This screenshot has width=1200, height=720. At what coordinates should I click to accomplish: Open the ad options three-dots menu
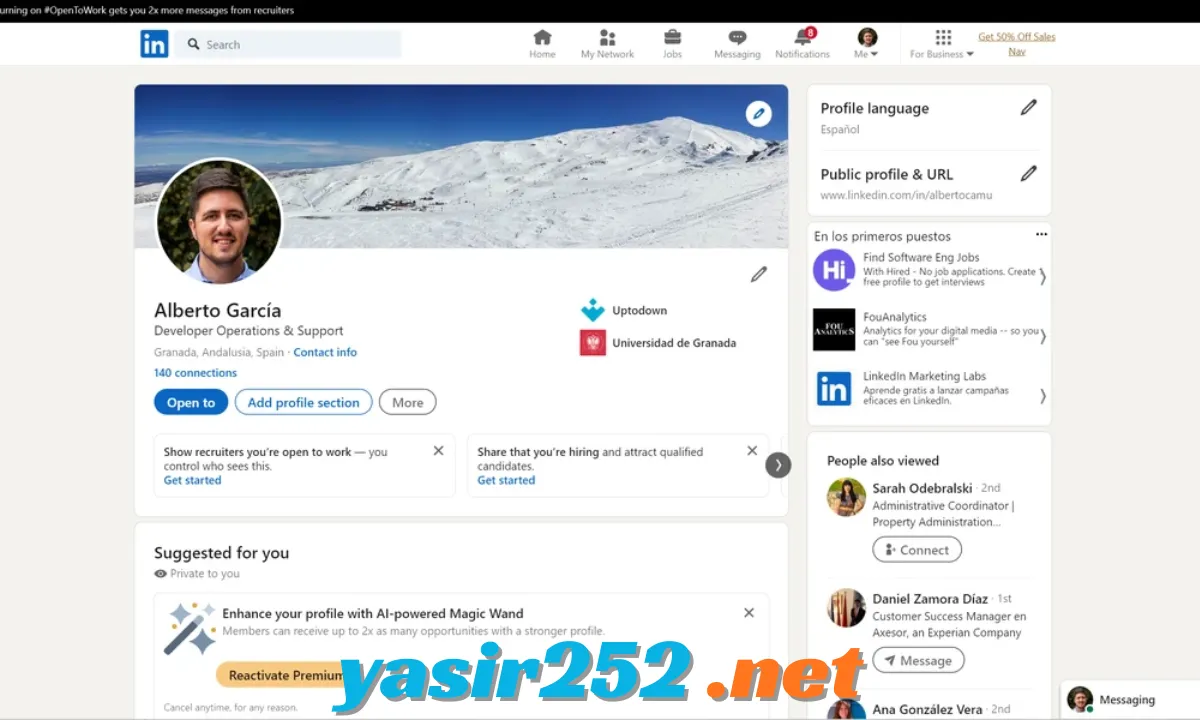click(1041, 234)
